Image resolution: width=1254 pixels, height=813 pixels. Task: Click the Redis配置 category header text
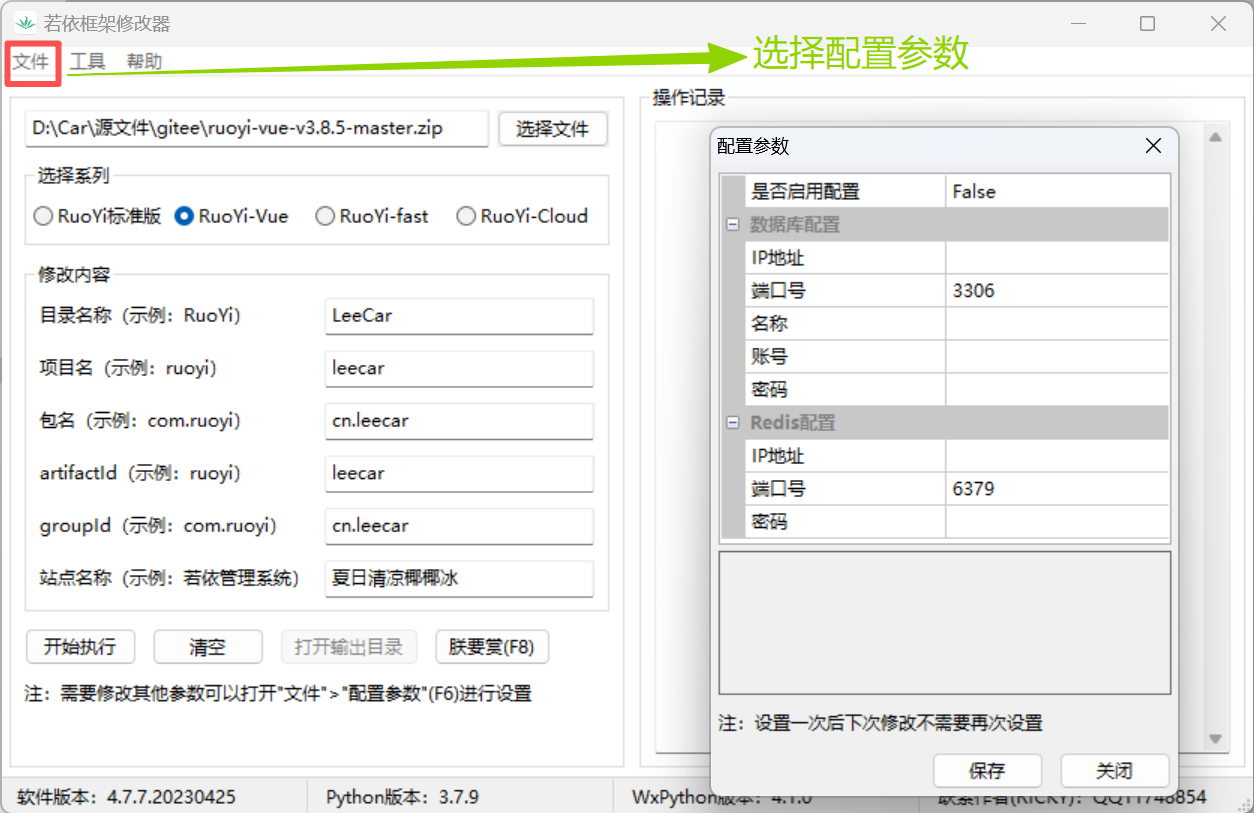pos(793,423)
